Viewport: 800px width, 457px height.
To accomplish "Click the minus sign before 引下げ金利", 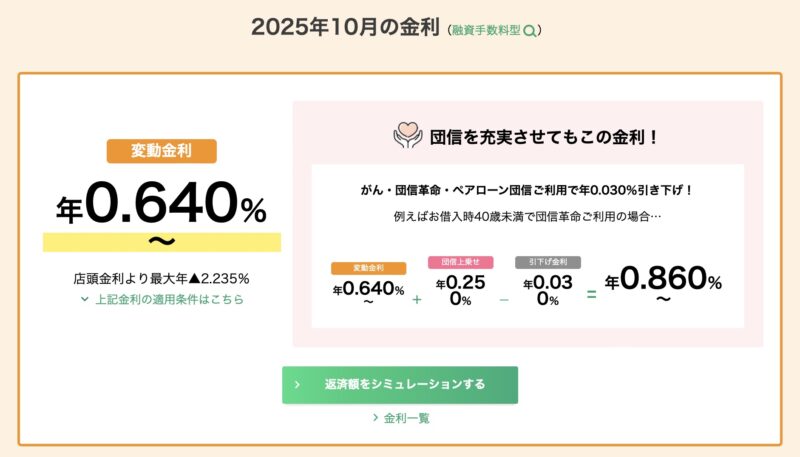I will tap(503, 298).
